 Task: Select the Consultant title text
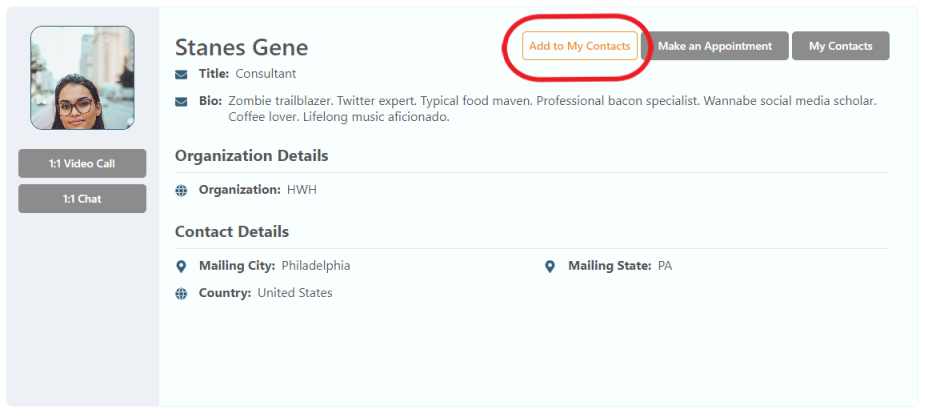click(266, 74)
